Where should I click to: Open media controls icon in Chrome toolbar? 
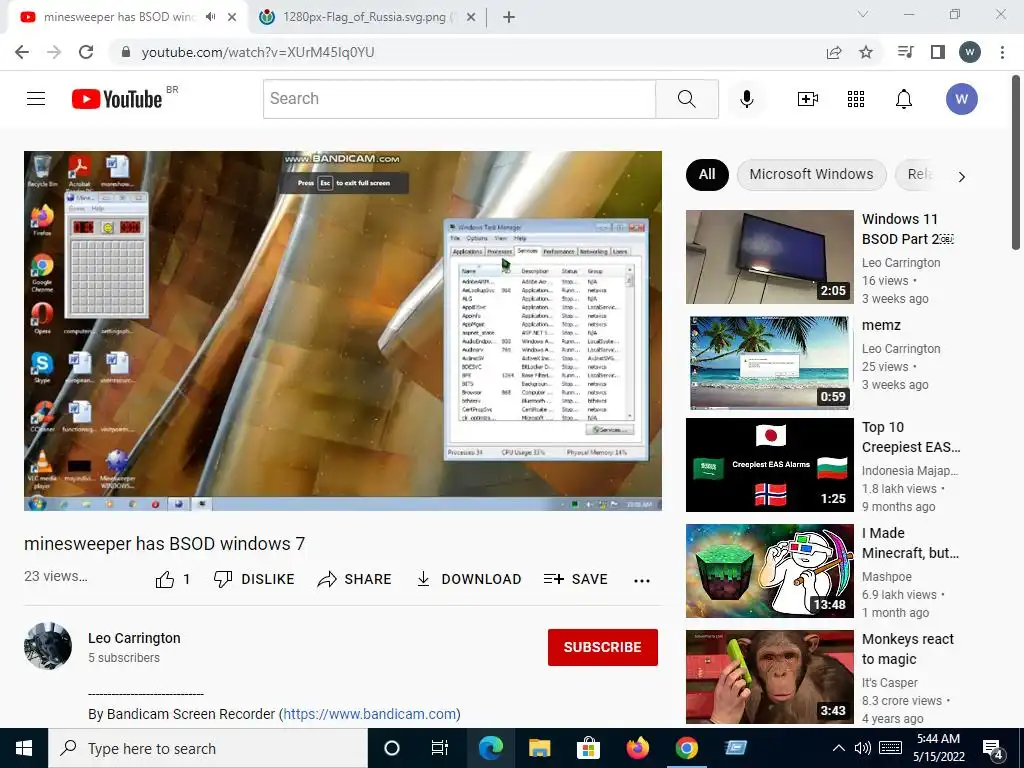pos(905,52)
